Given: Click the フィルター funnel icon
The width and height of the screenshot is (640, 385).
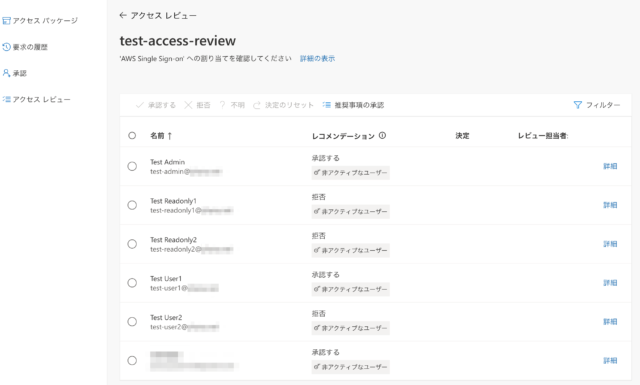Looking at the screenshot, I should pyautogui.click(x=577, y=105).
